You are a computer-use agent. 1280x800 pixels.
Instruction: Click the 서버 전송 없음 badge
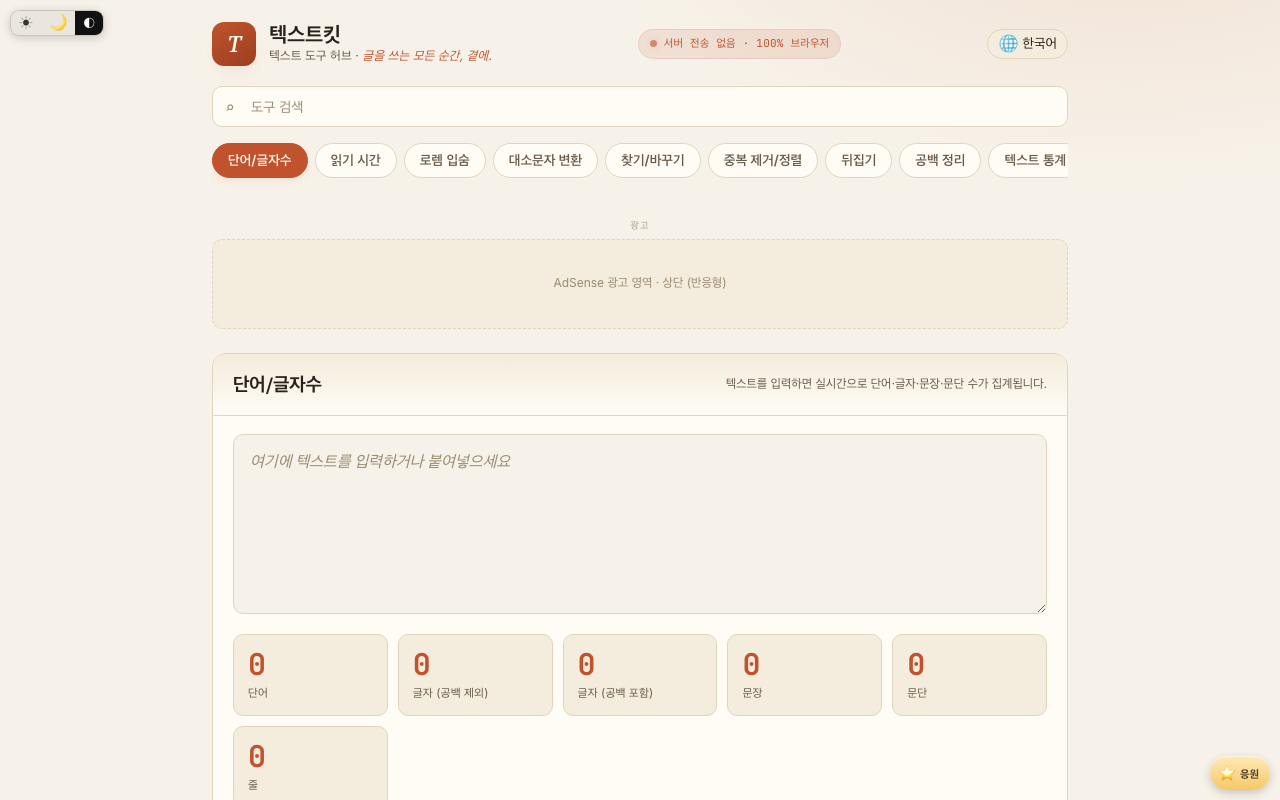[x=739, y=44]
